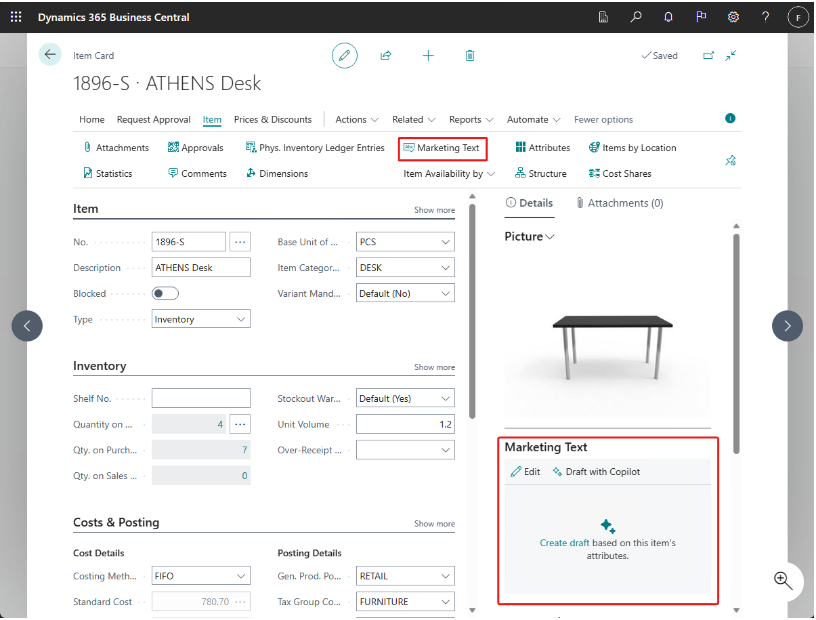
Task: Switch to Prices & Discounts tab
Action: [x=273, y=120]
